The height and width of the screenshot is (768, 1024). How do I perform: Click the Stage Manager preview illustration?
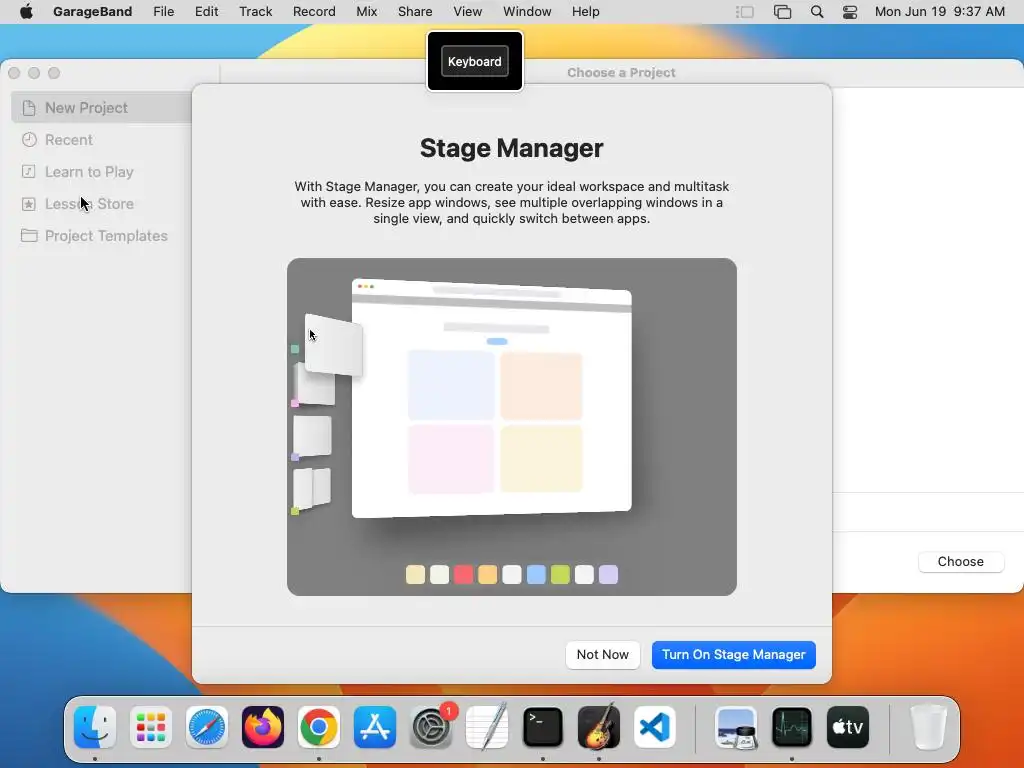click(511, 426)
